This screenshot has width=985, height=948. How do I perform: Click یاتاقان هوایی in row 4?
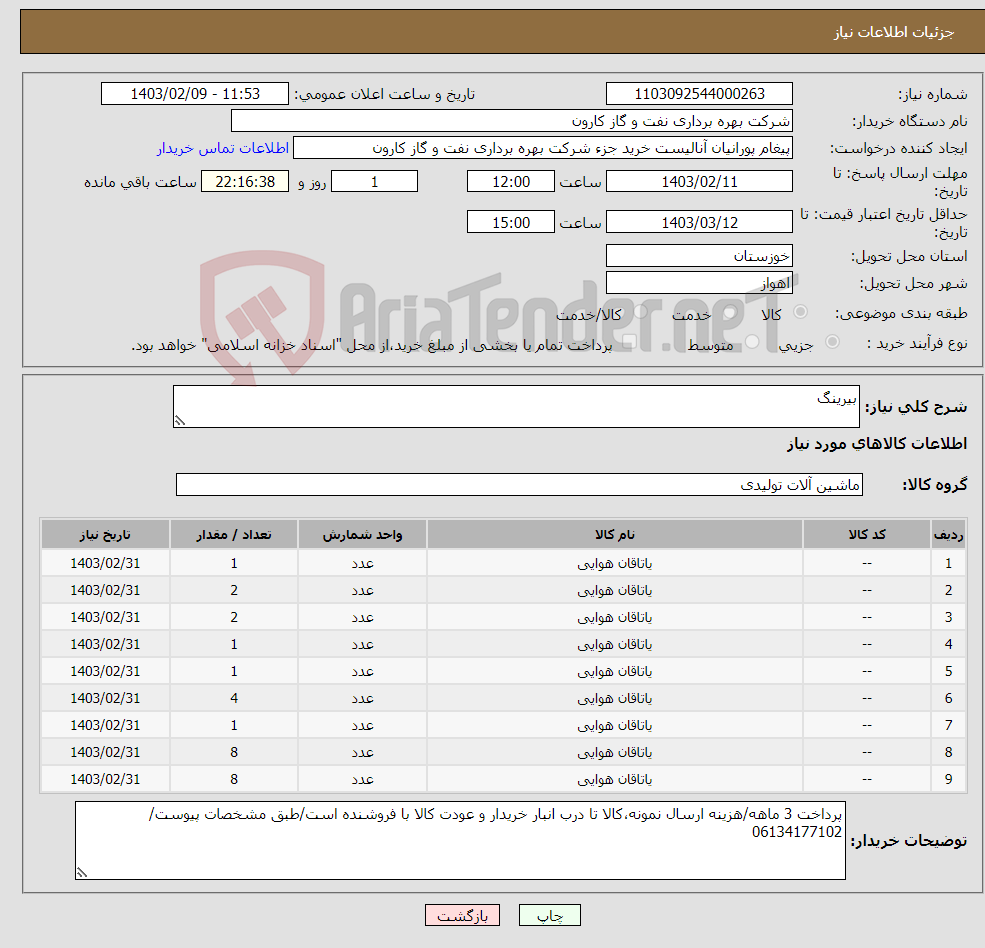(x=614, y=645)
